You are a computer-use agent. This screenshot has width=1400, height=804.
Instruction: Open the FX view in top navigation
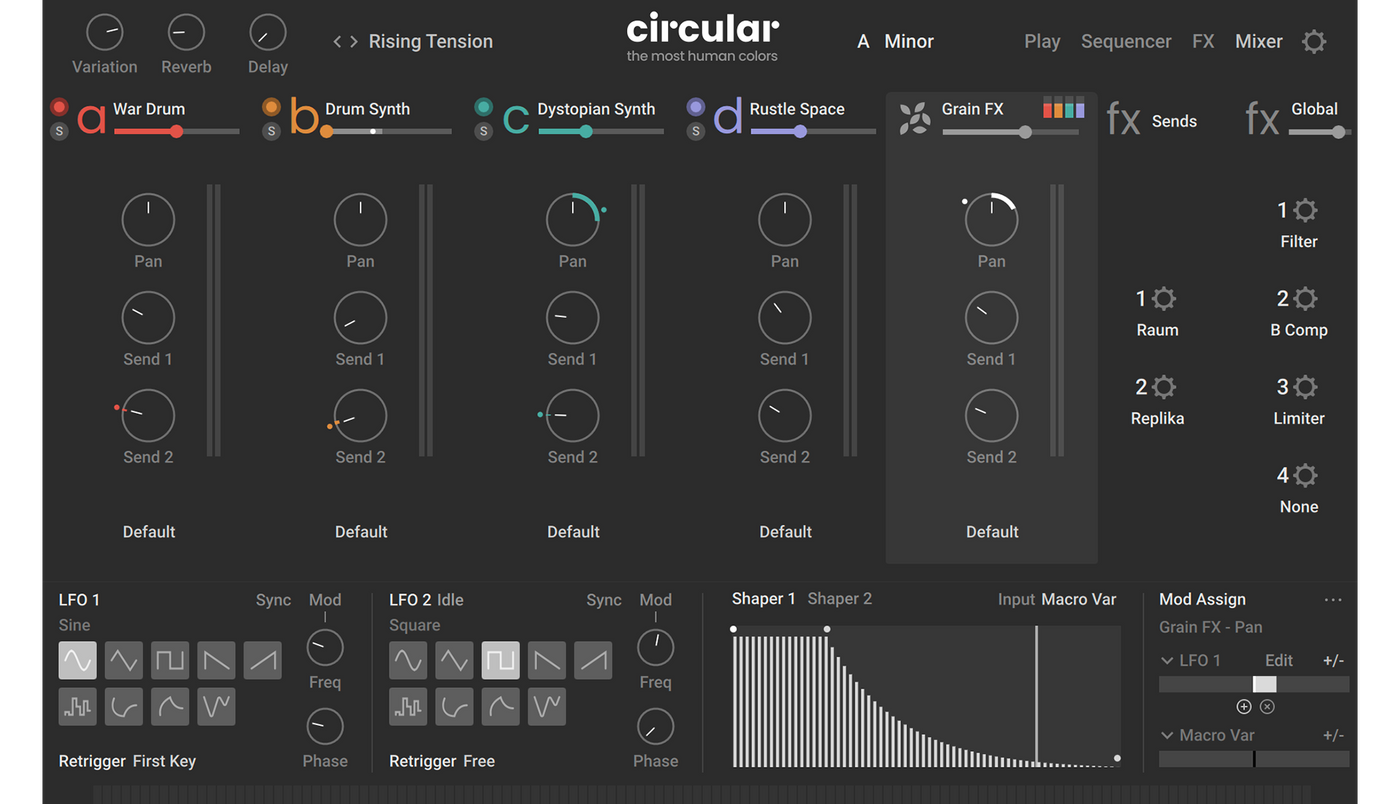pyautogui.click(x=1203, y=42)
